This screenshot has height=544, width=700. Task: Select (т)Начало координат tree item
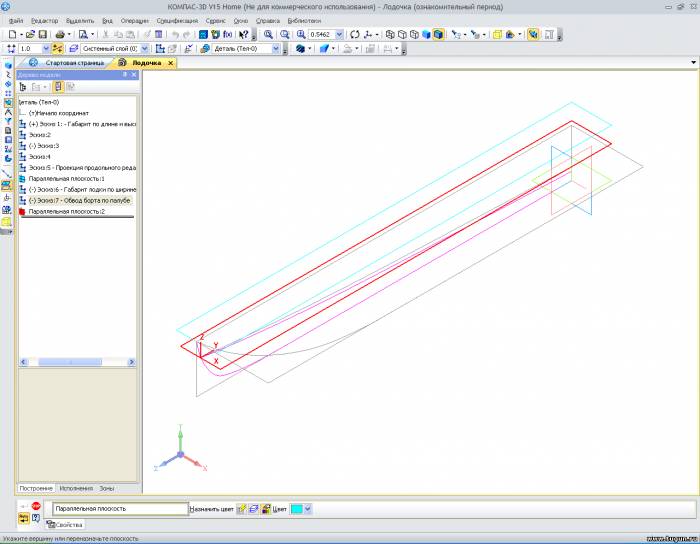[x=58, y=113]
